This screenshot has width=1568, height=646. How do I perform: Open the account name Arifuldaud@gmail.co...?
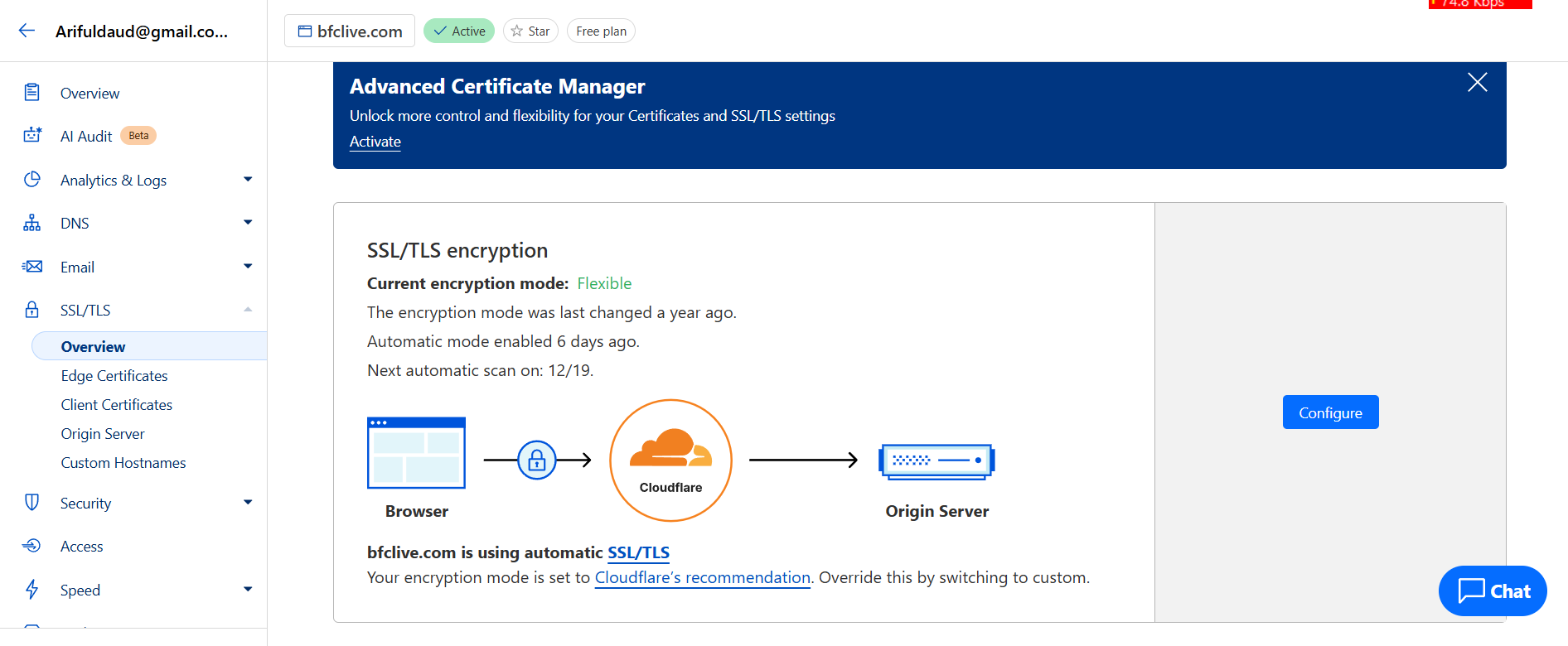pyautogui.click(x=142, y=31)
